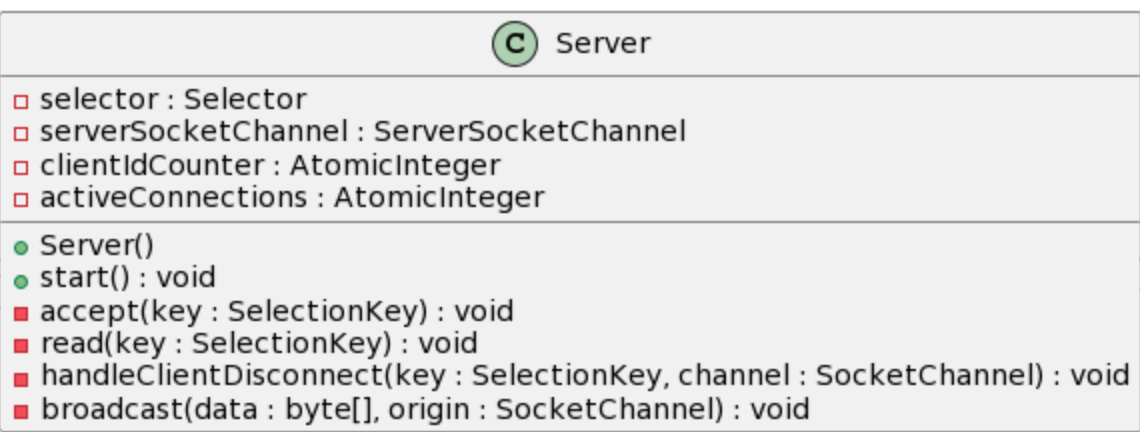The width and height of the screenshot is (1140, 432).
Task: Click private icon next to serverSocketChannel
Action: 21,133
